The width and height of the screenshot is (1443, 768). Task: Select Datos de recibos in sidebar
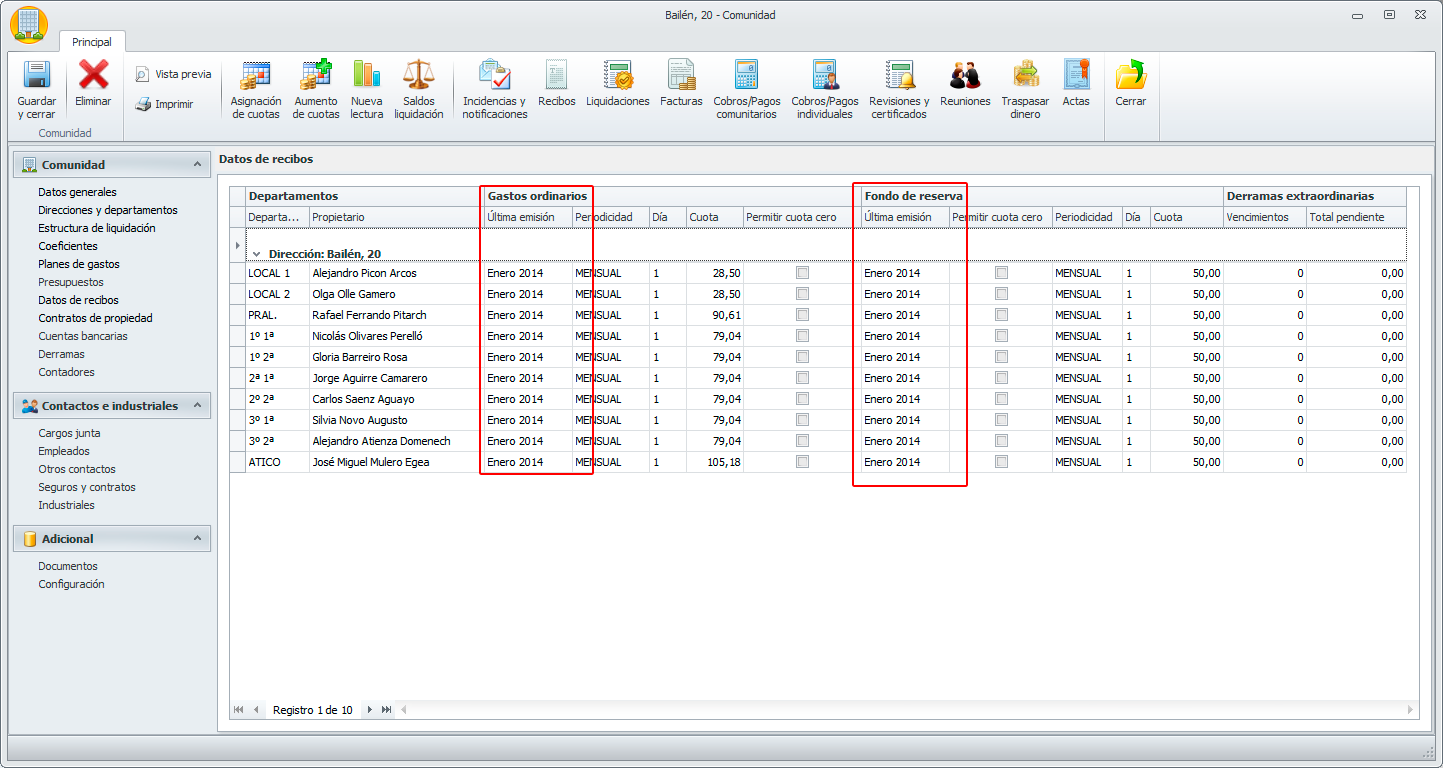coord(78,300)
